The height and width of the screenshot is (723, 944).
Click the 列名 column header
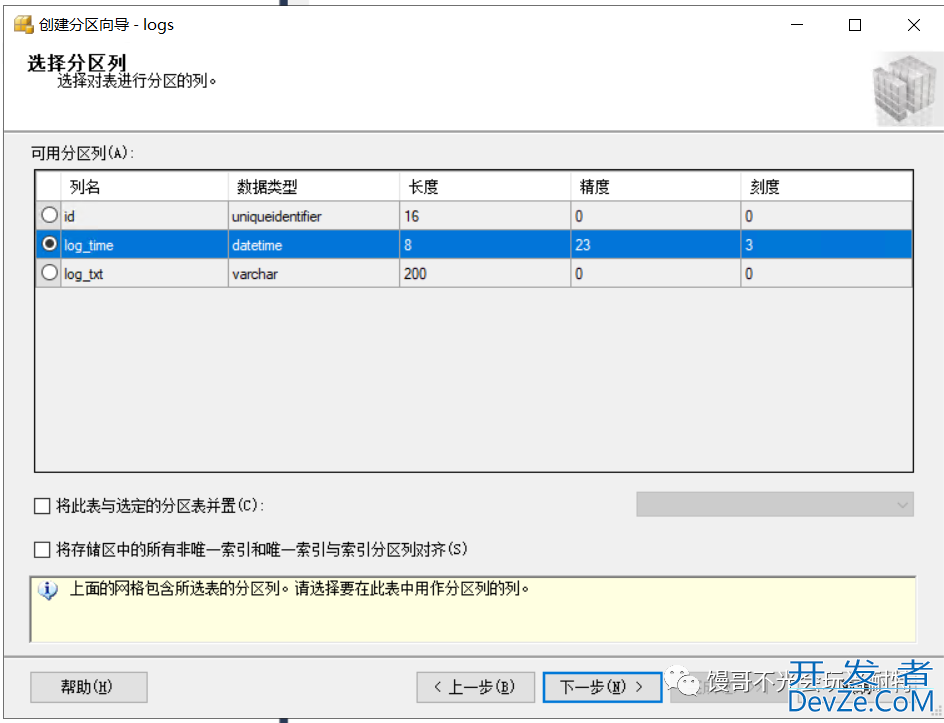click(x=144, y=187)
